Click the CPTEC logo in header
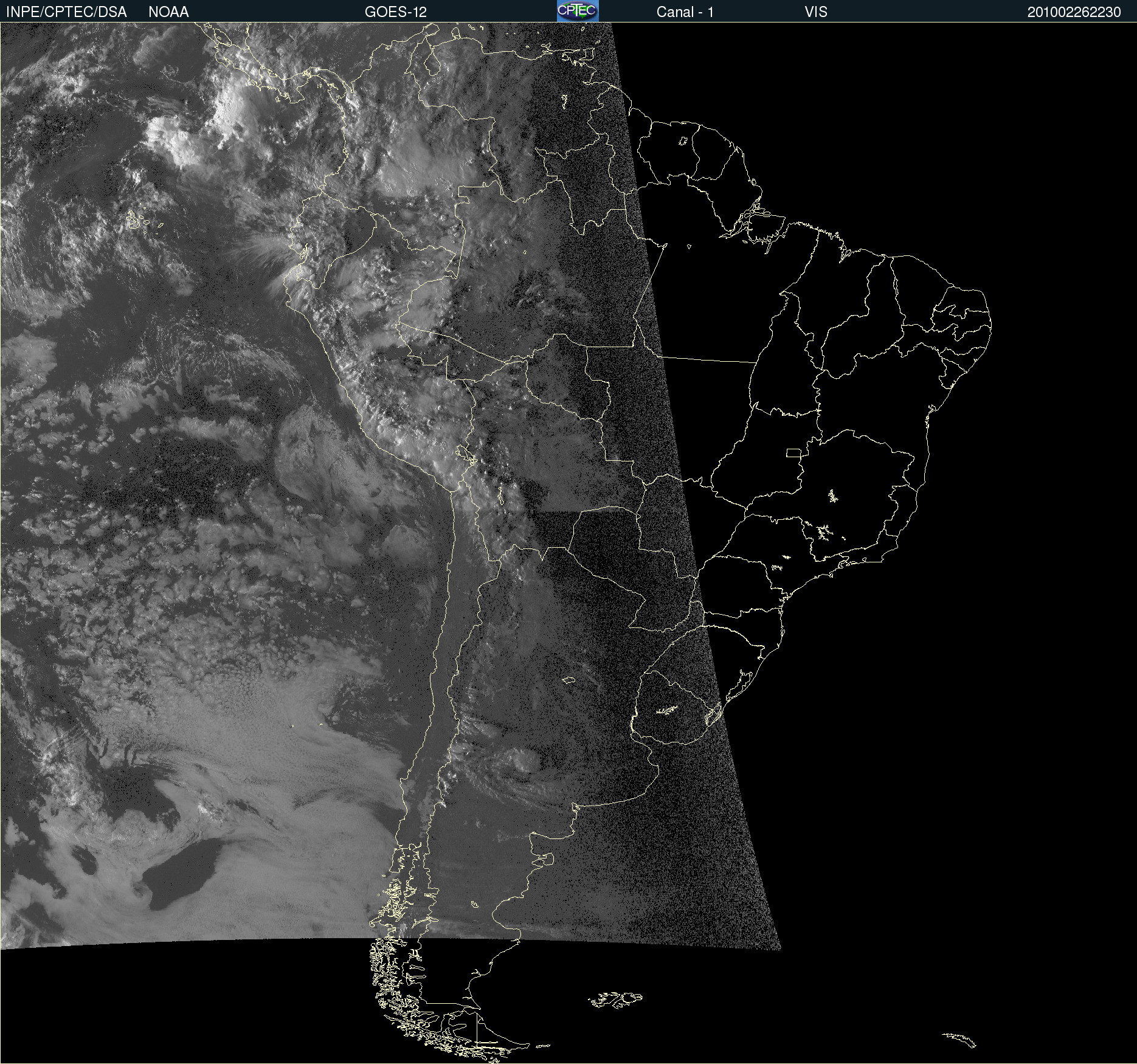The width and height of the screenshot is (1137, 1064). [x=578, y=11]
